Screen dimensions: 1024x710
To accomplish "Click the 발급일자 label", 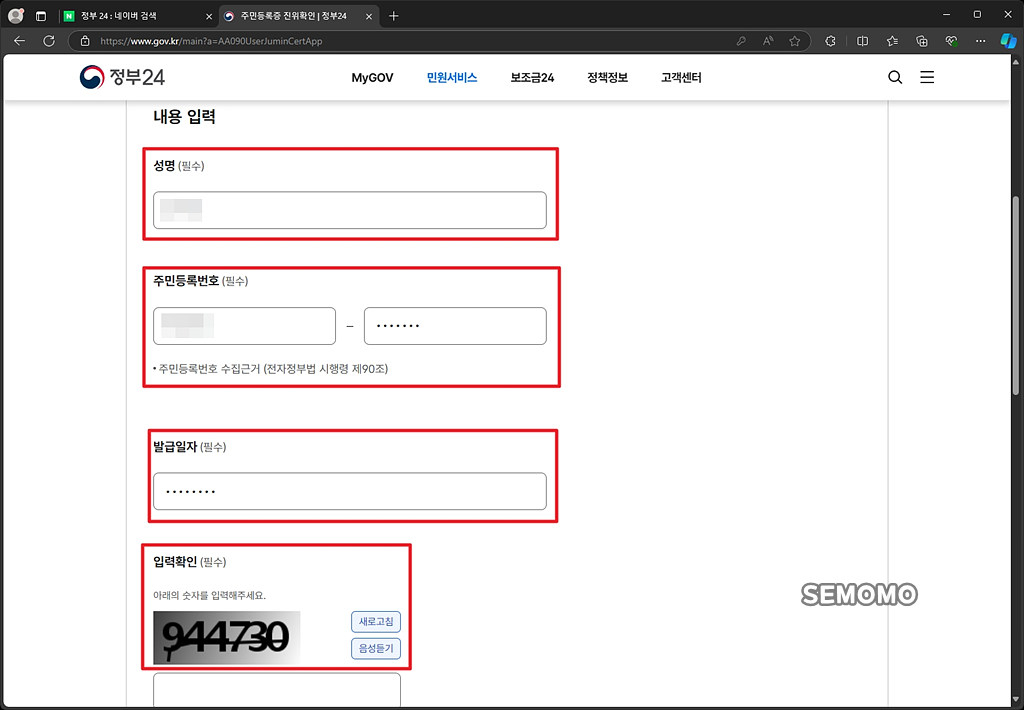I will [175, 447].
